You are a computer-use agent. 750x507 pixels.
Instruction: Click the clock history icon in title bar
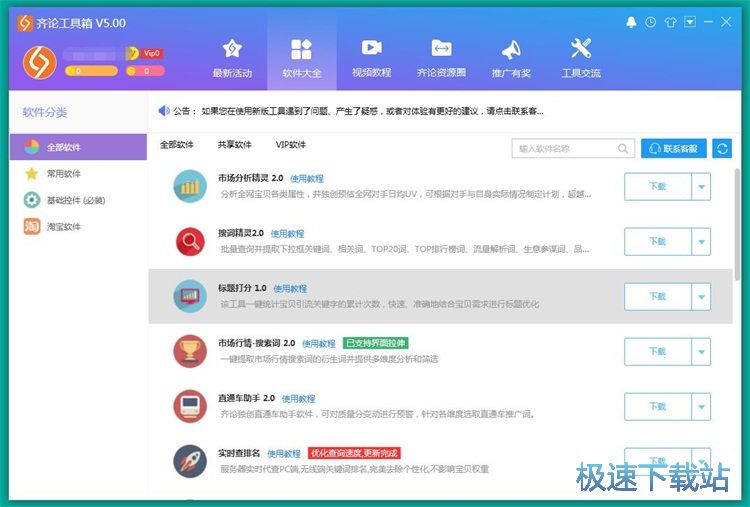point(651,22)
